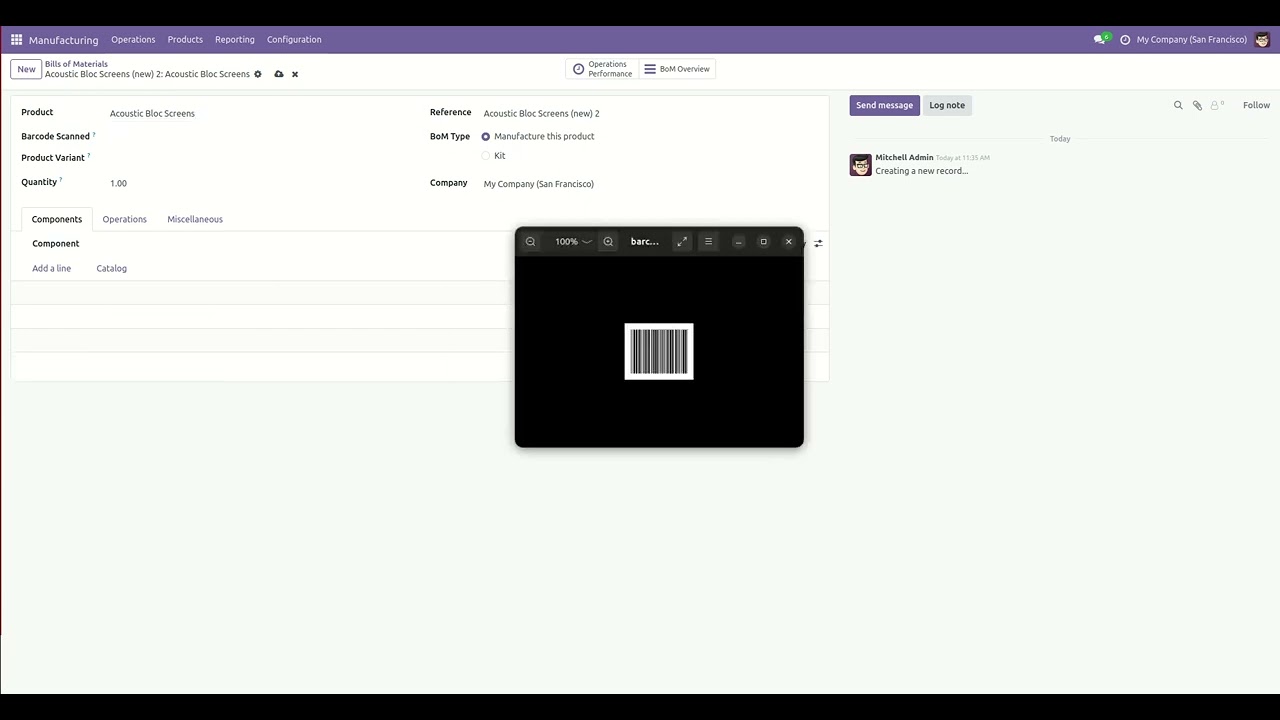The height and width of the screenshot is (720, 1280).
Task: Open Mitchell Admin user avatar menu
Action: tap(1263, 40)
